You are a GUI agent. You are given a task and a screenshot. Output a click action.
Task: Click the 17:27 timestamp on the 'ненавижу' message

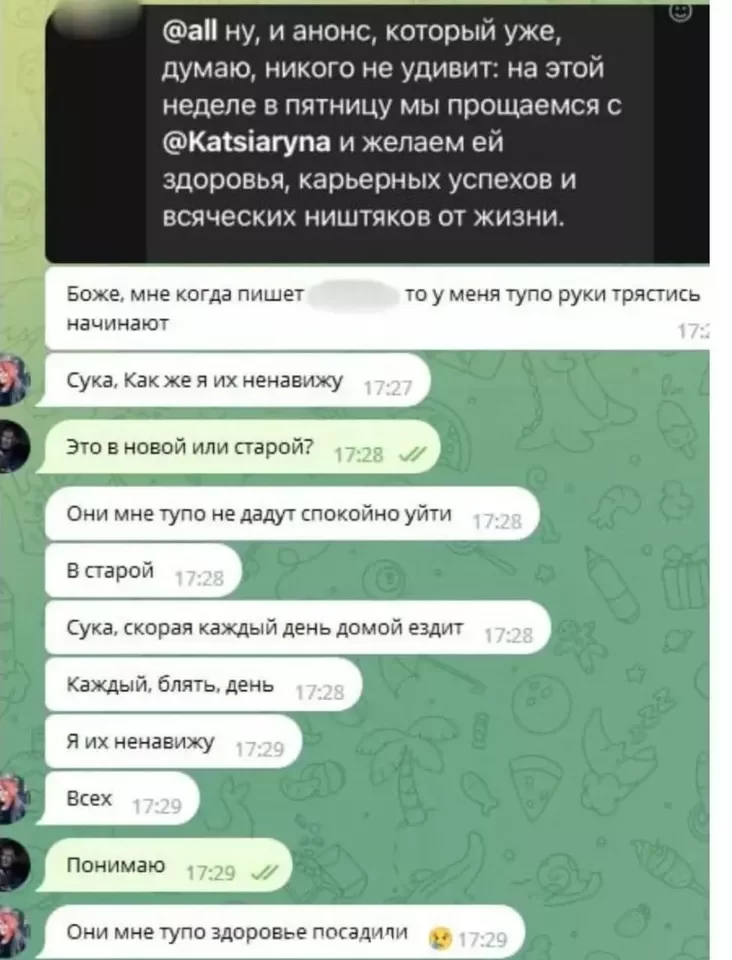click(x=387, y=389)
